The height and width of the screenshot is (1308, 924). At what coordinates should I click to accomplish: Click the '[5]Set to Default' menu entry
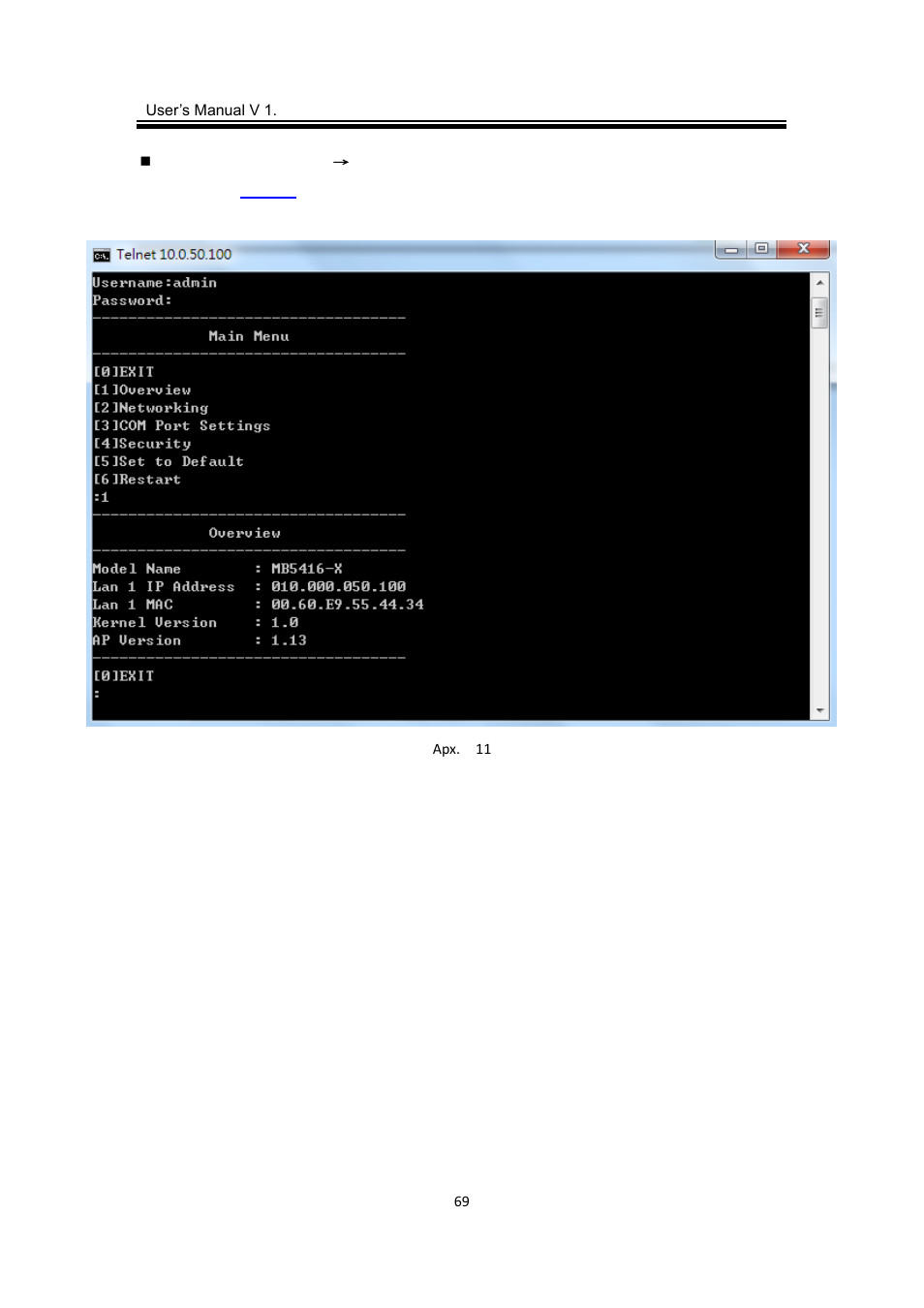pyautogui.click(x=169, y=462)
